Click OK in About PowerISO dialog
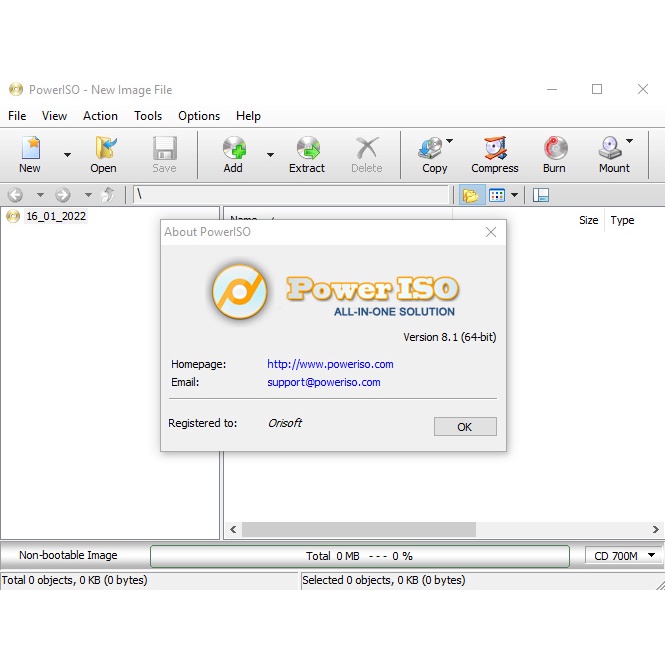Viewport: 665px width, 665px height. pos(465,427)
